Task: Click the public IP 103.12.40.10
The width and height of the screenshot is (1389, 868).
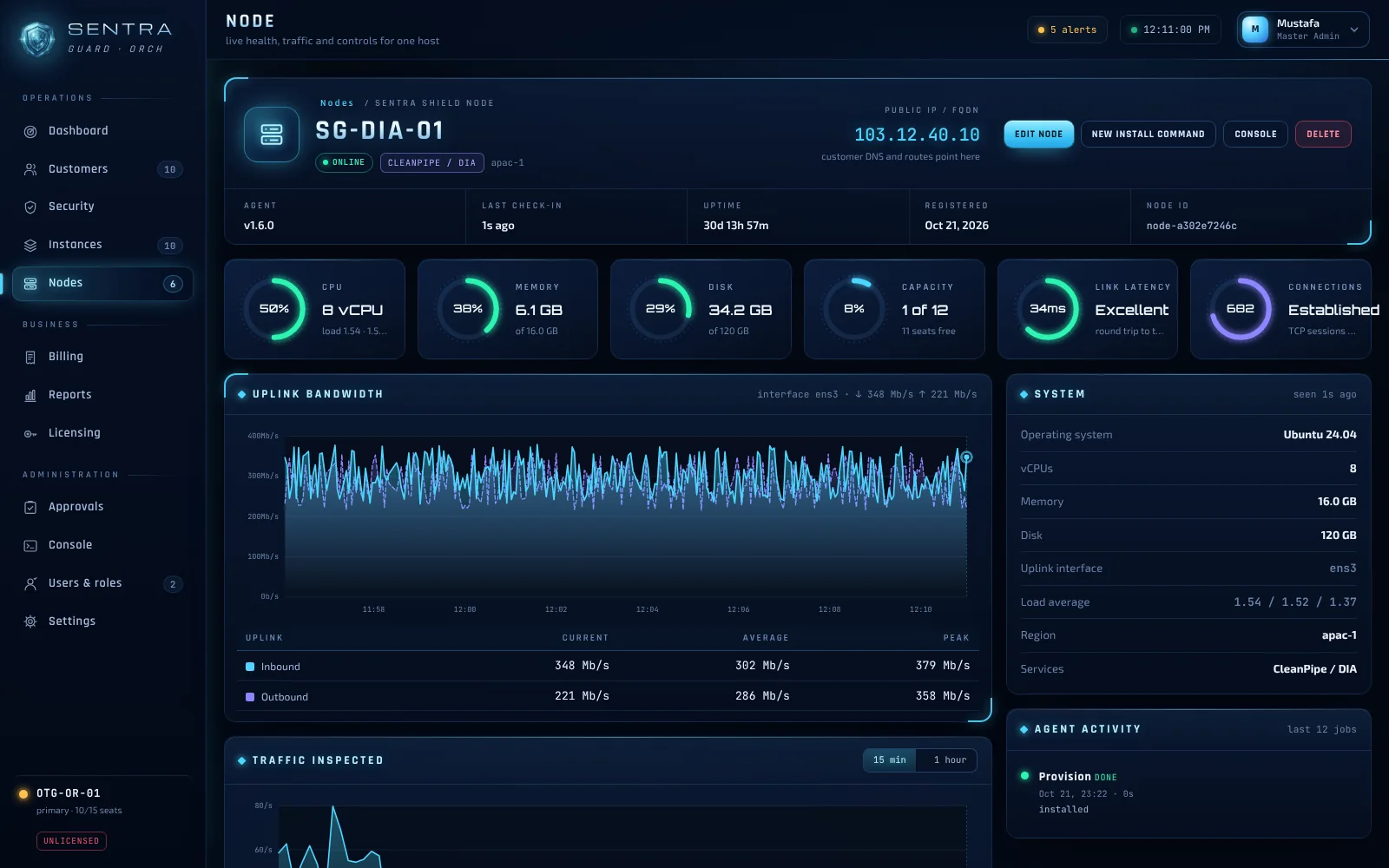Action: click(x=917, y=135)
